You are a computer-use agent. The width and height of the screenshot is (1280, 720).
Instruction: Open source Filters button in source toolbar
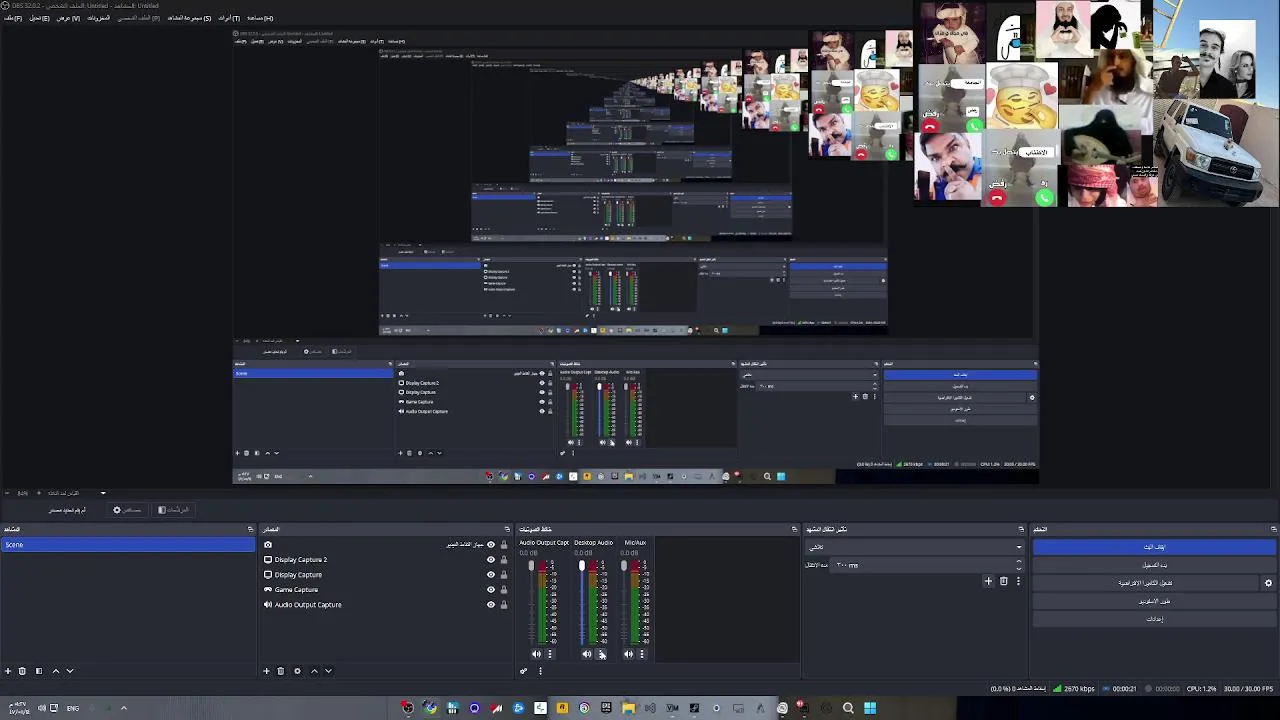click(x=173, y=510)
